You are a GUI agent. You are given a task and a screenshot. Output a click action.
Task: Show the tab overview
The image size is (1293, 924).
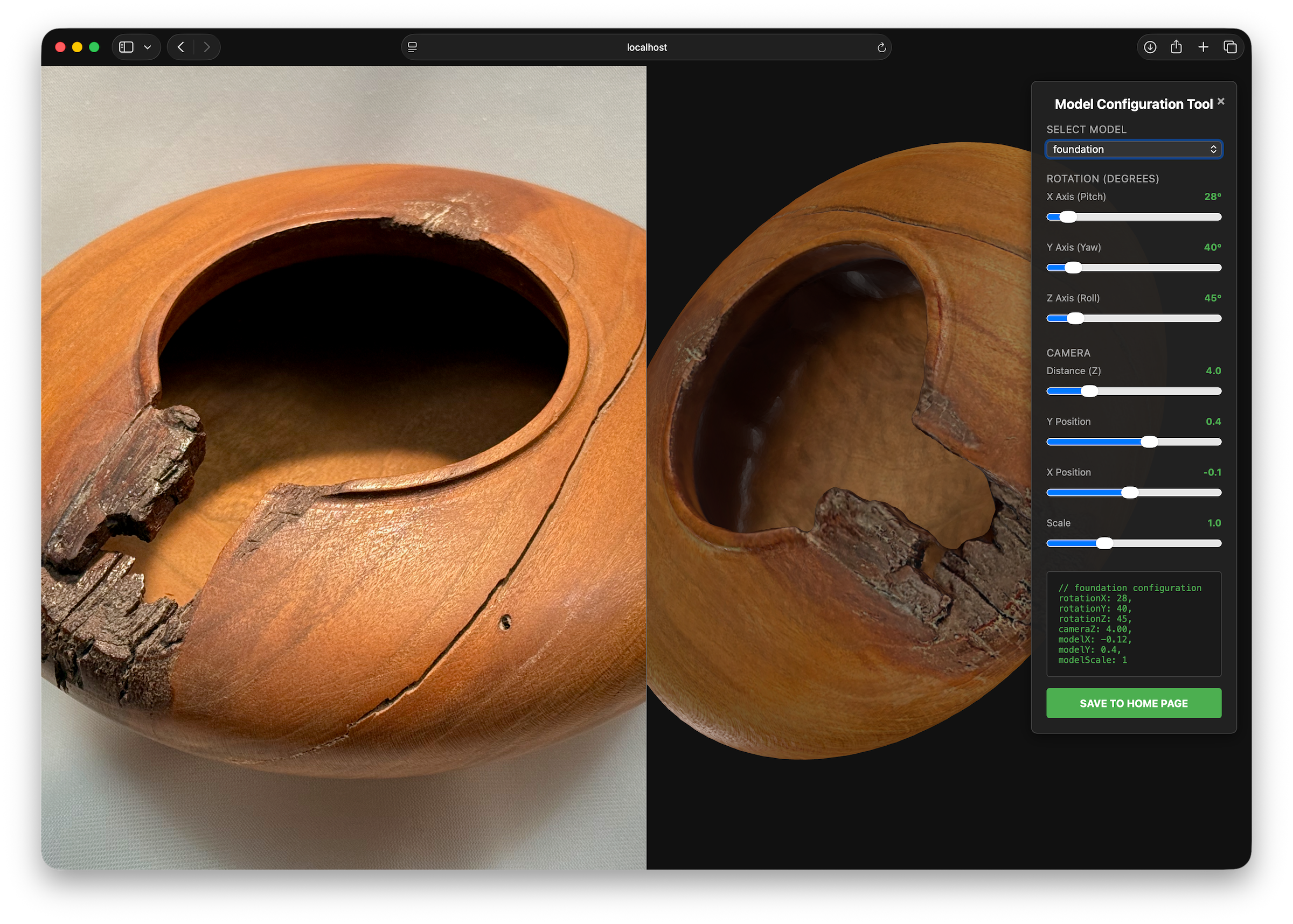(1231, 47)
